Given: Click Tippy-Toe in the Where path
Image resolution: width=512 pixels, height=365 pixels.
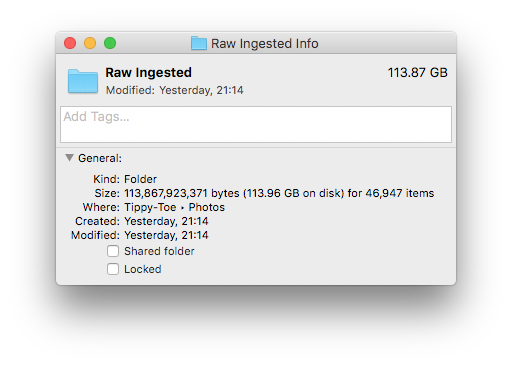Looking at the screenshot, I should (150, 207).
